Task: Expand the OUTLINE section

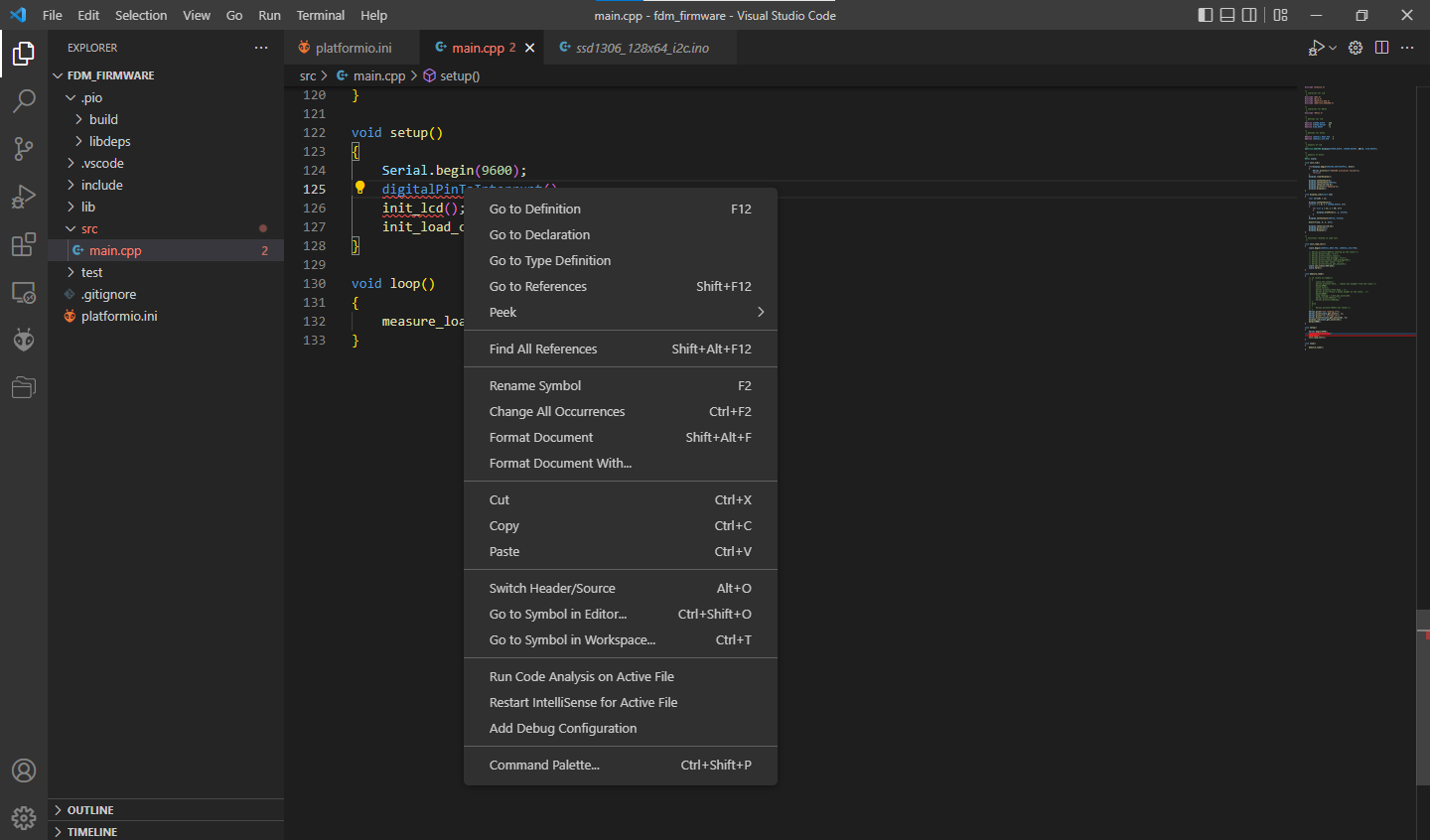Action: pyautogui.click(x=166, y=810)
